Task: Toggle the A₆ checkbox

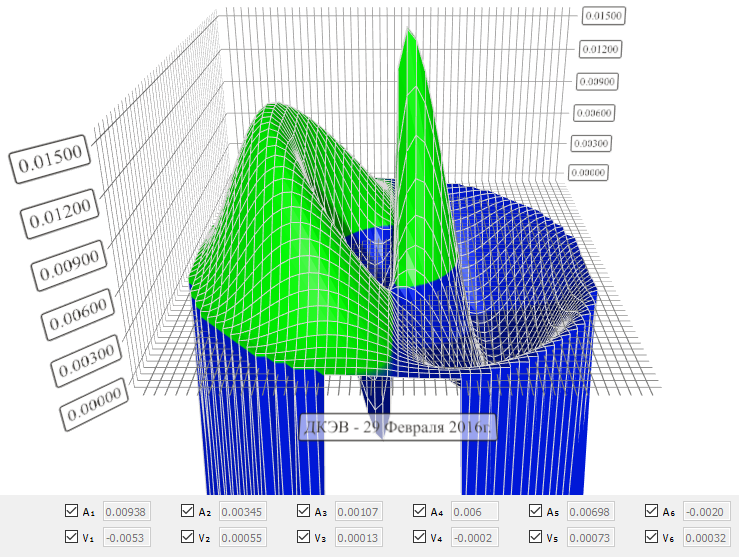Action: (x=653, y=511)
